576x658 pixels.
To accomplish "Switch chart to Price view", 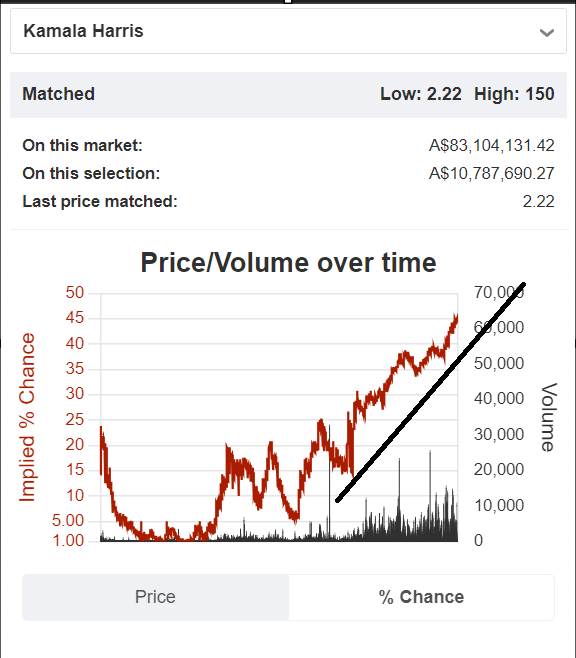I will click(x=156, y=597).
